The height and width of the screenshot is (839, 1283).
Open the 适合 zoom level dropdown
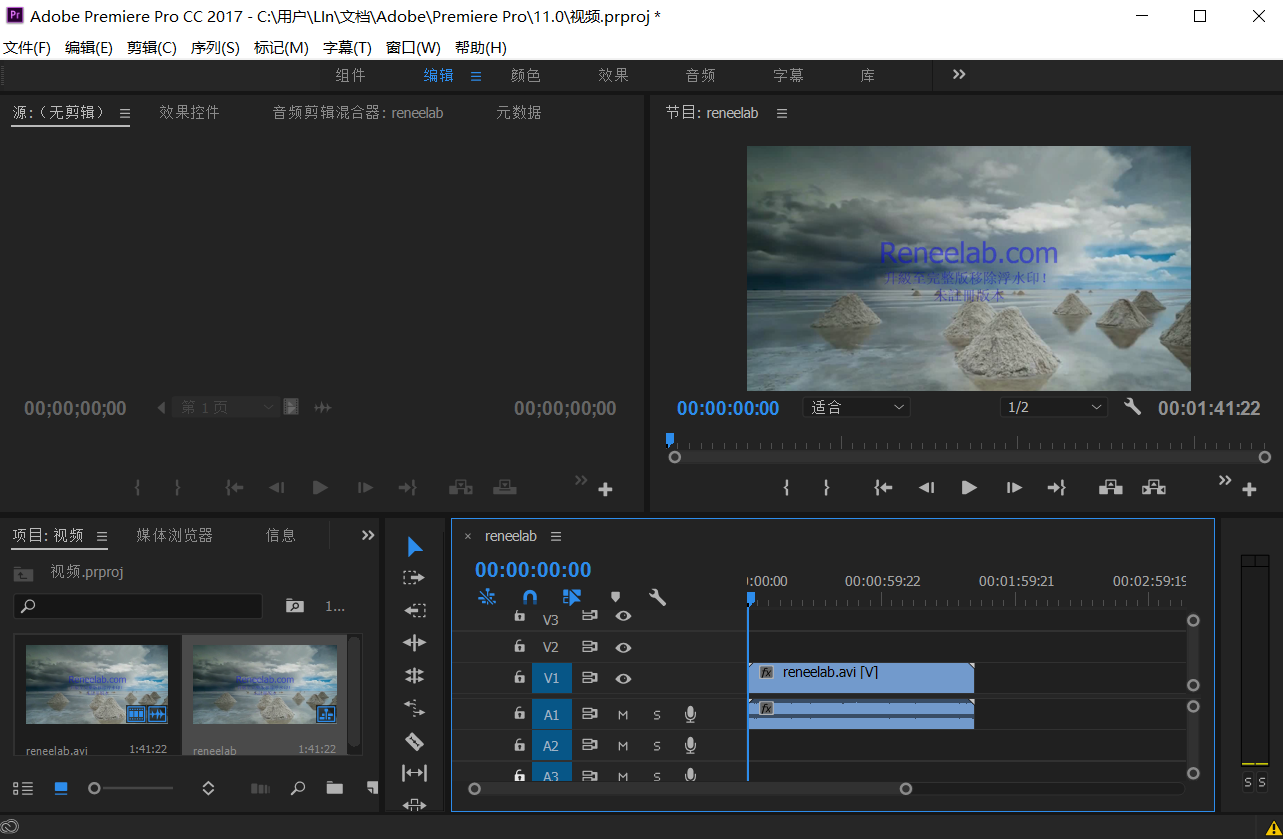(x=856, y=407)
